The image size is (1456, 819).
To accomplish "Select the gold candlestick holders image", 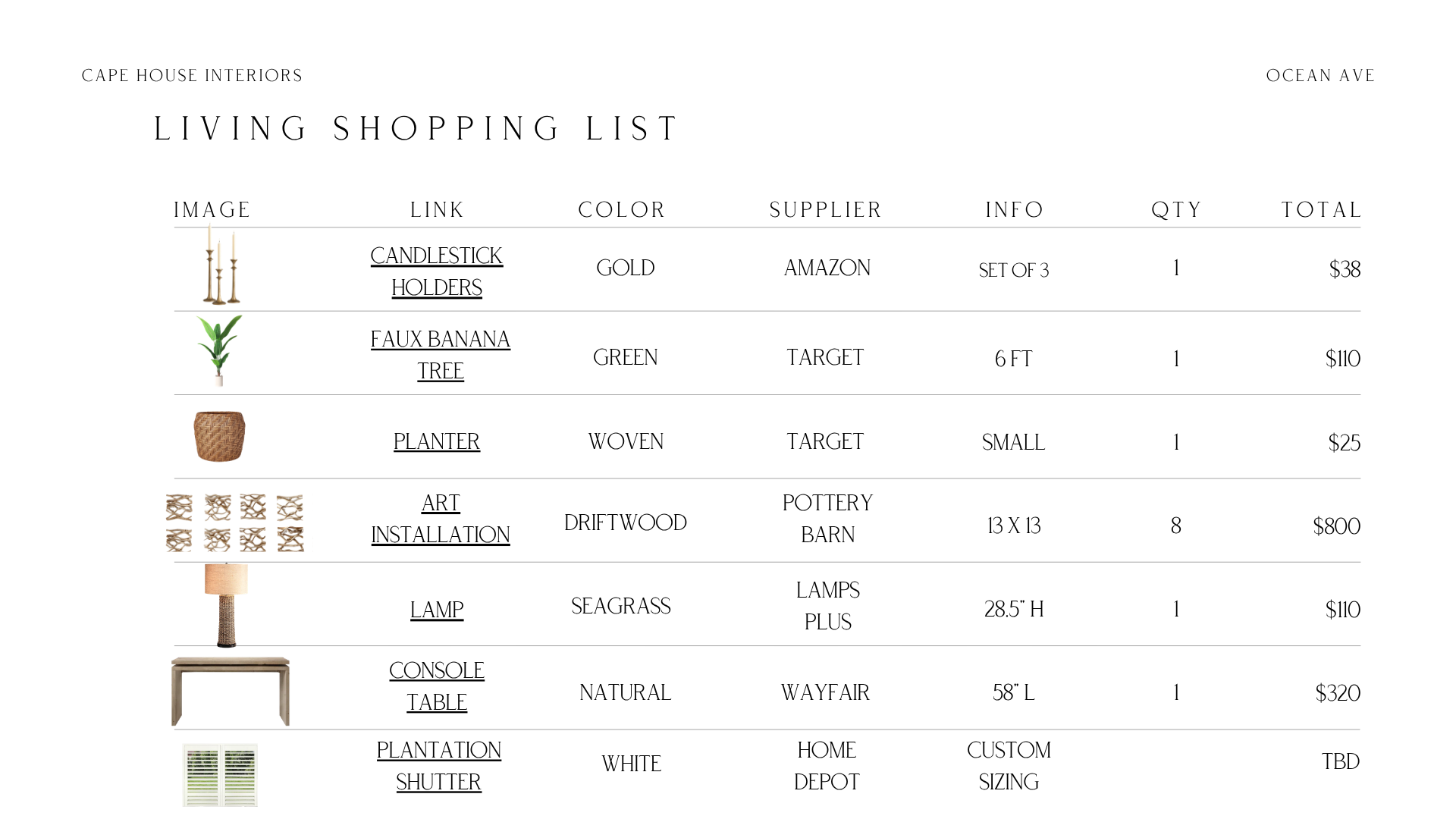I will [221, 264].
